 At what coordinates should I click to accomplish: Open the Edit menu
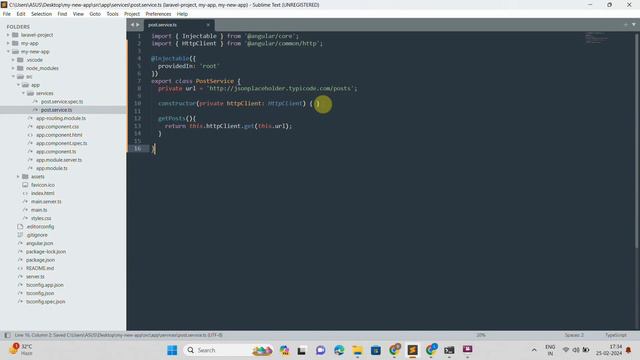21,14
